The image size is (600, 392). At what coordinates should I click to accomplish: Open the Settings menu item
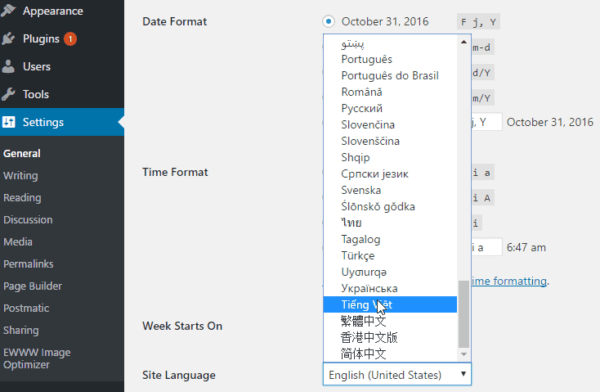(x=43, y=122)
